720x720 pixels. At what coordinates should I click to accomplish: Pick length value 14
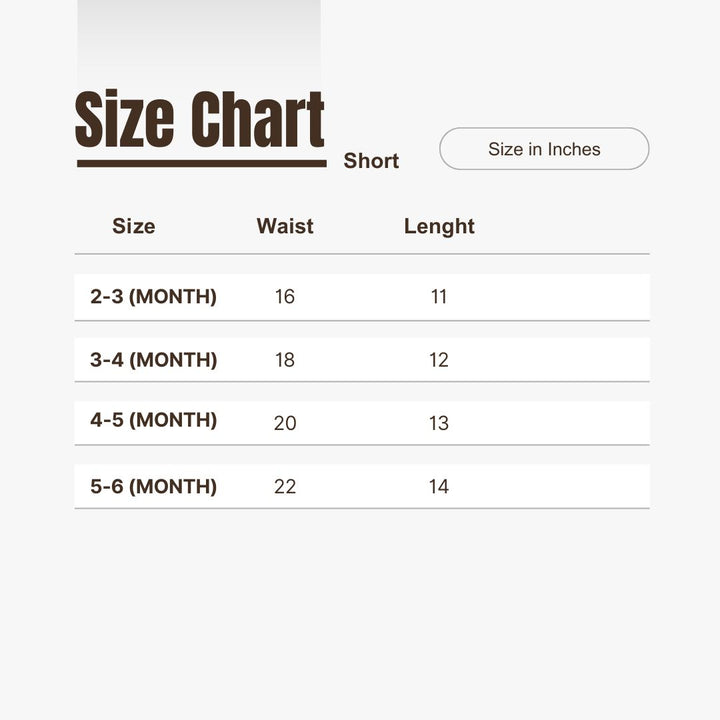pyautogui.click(x=439, y=487)
